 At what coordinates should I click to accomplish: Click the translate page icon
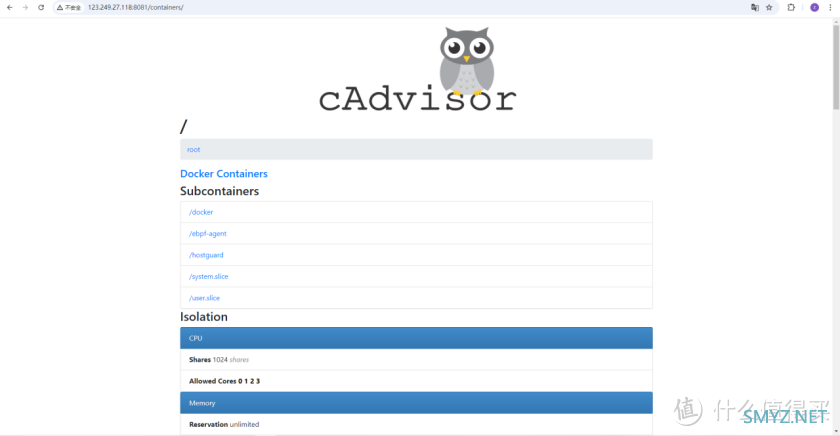755,7
